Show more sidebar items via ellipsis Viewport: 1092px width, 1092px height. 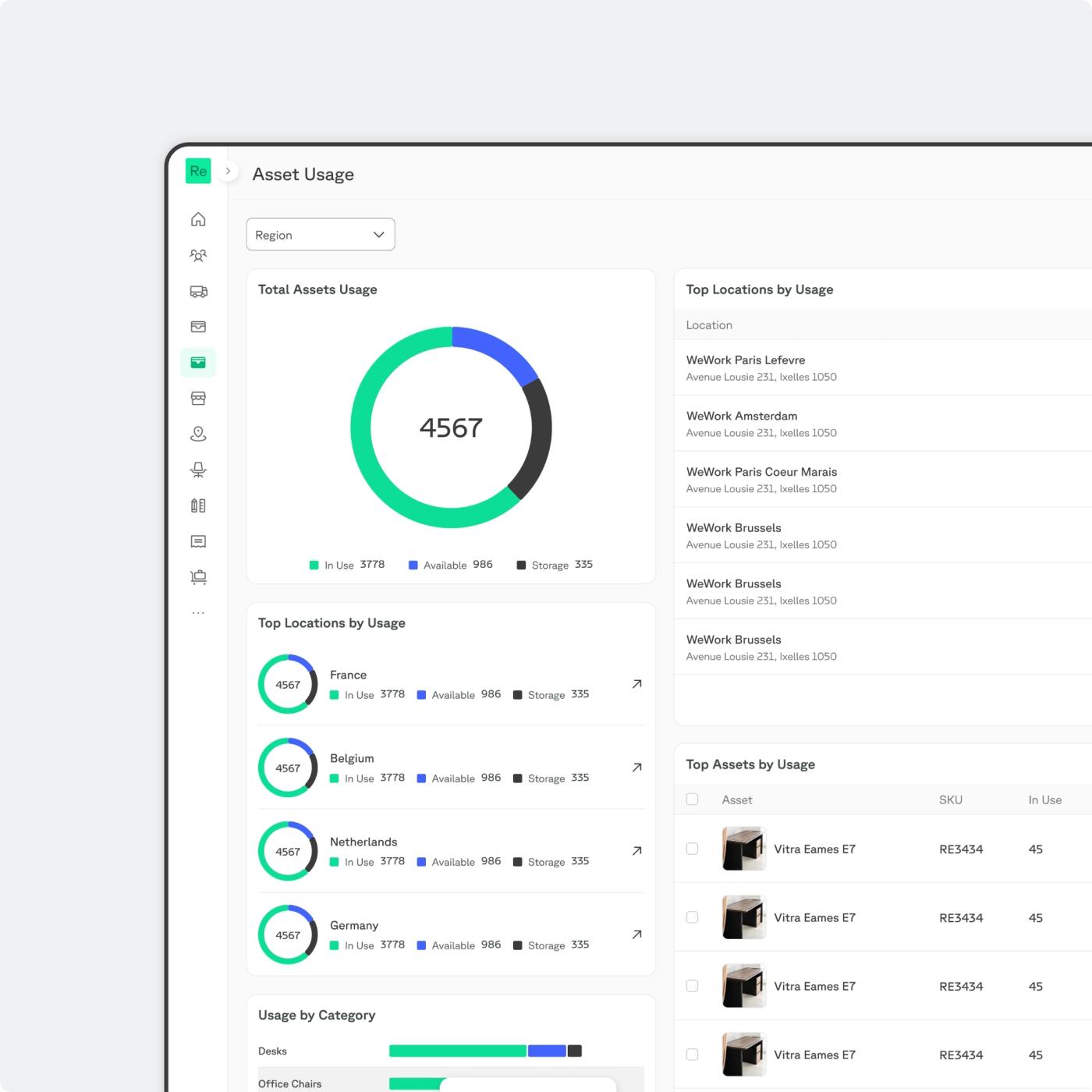click(x=198, y=613)
